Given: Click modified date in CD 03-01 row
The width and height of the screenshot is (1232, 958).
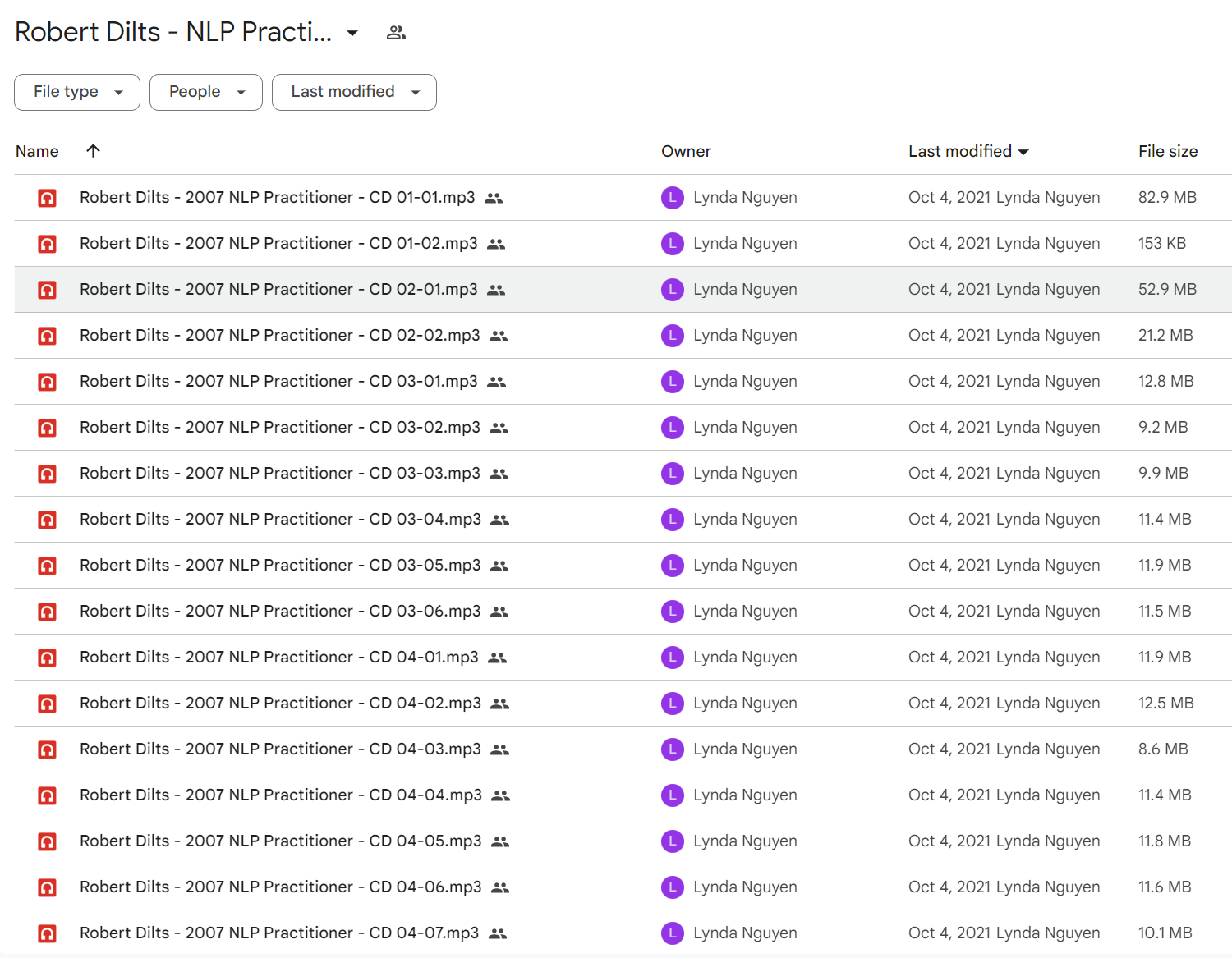Looking at the screenshot, I should point(1004,381).
